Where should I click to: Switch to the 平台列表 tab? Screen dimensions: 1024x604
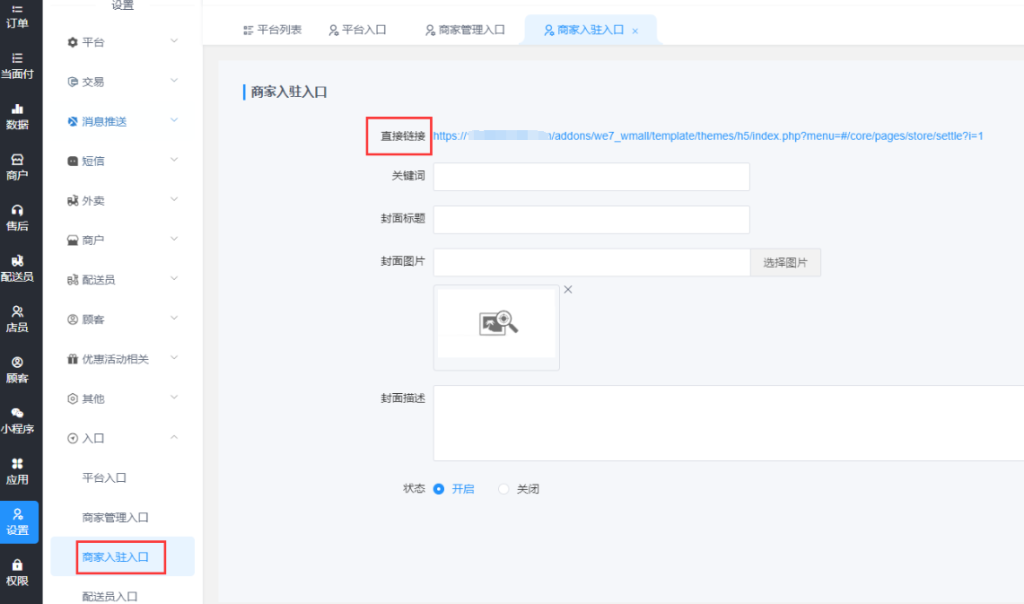pyautogui.click(x=272, y=30)
